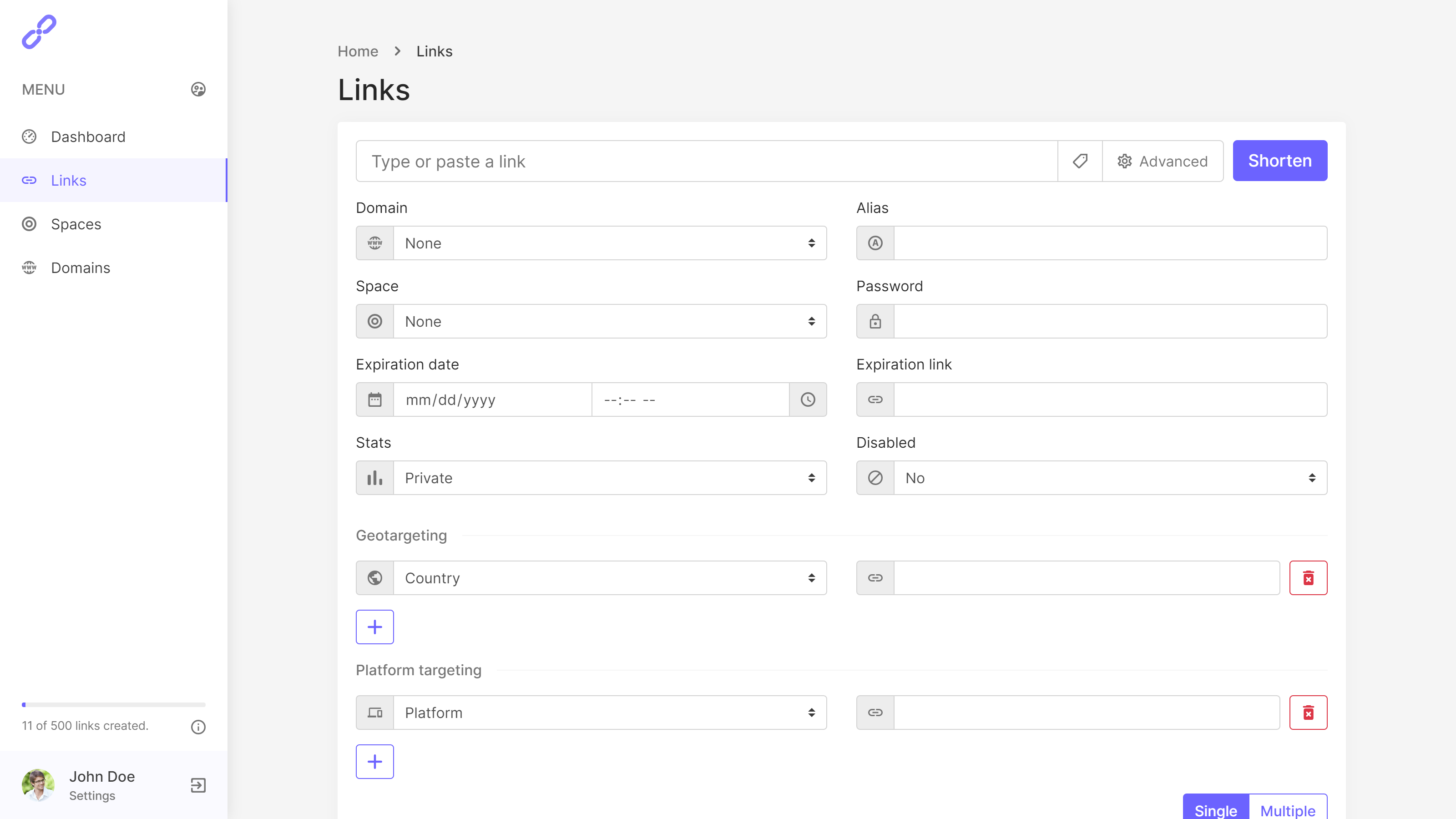The image size is (1456, 819).
Task: Go to Spaces in sidebar menu
Action: (x=76, y=224)
